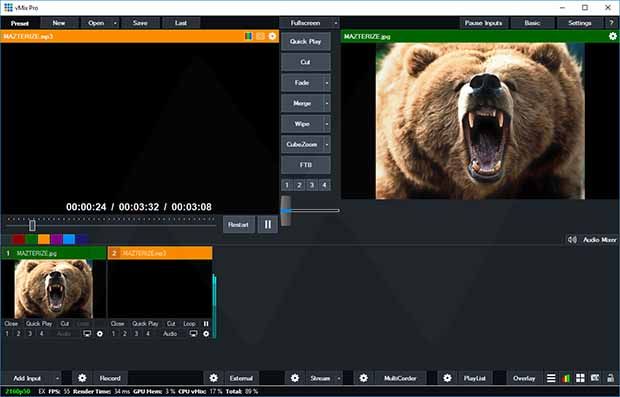Open help question mark button

coord(611,23)
